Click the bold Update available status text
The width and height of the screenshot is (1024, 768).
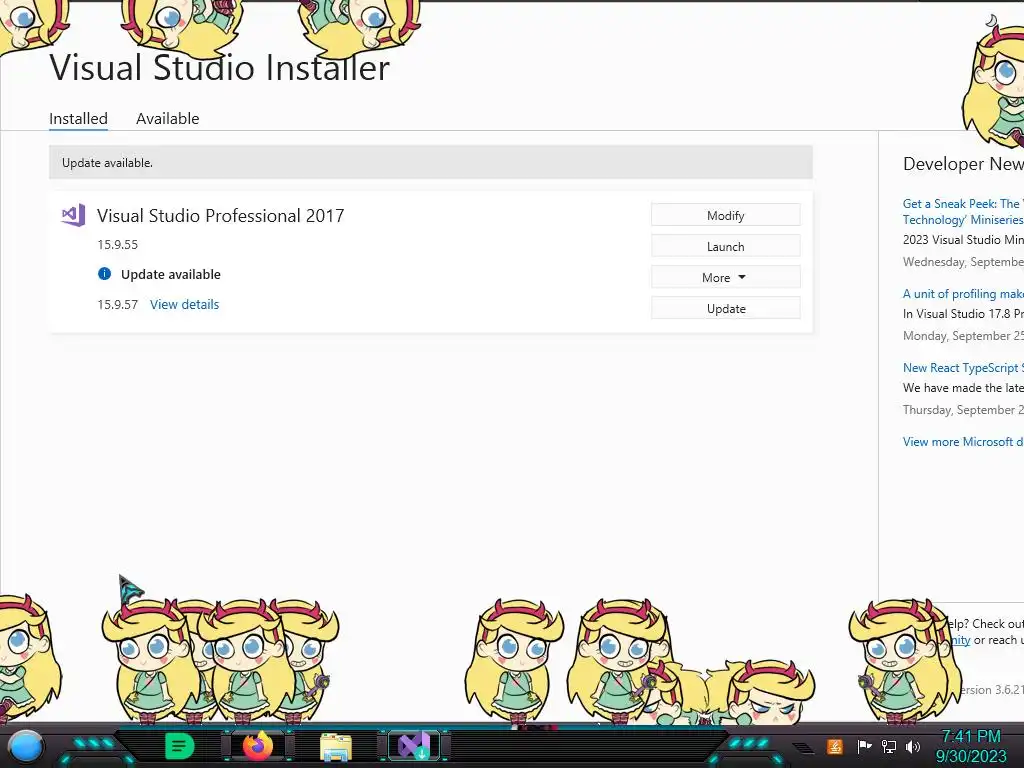[171, 274]
